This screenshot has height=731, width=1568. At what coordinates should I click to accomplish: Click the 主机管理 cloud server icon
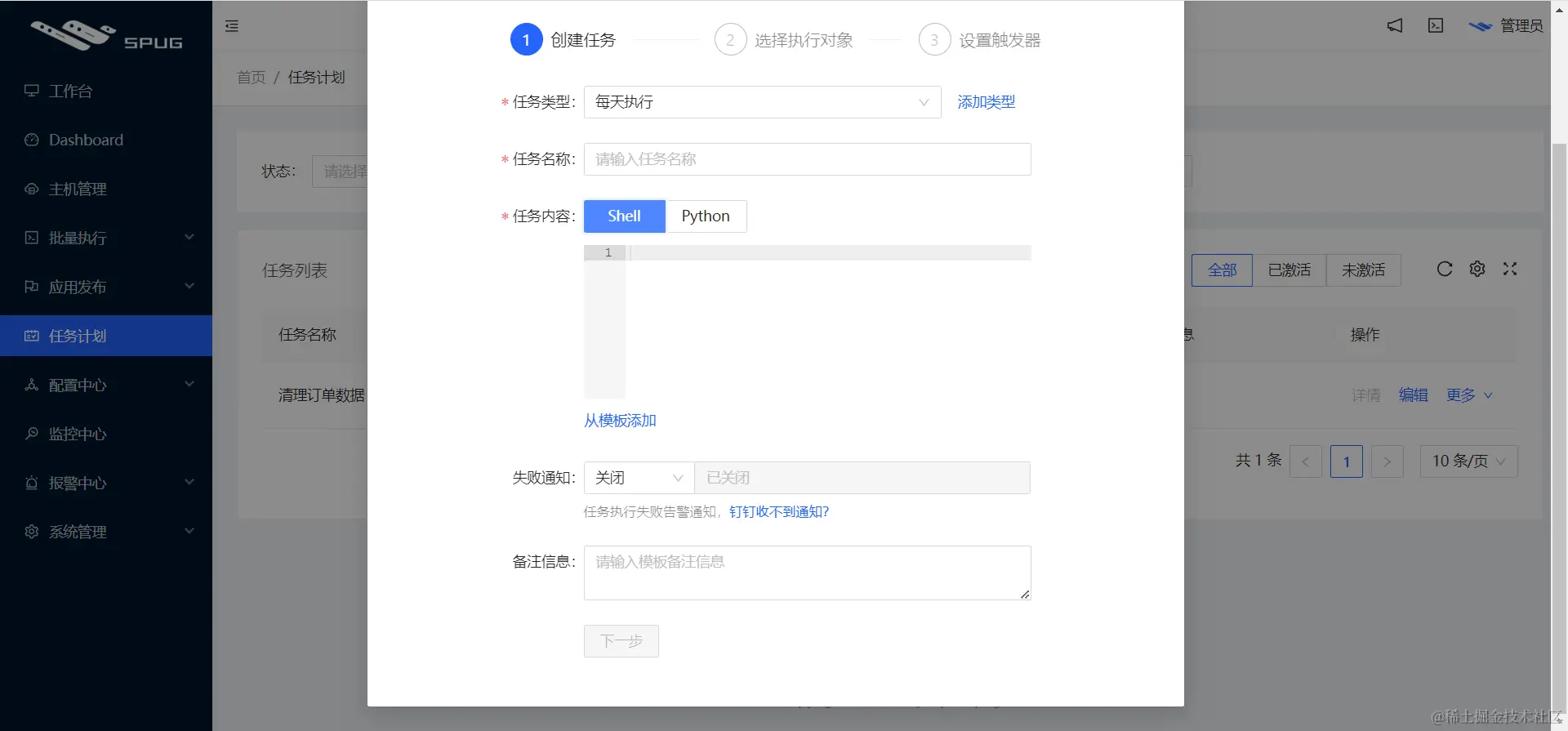[32, 189]
